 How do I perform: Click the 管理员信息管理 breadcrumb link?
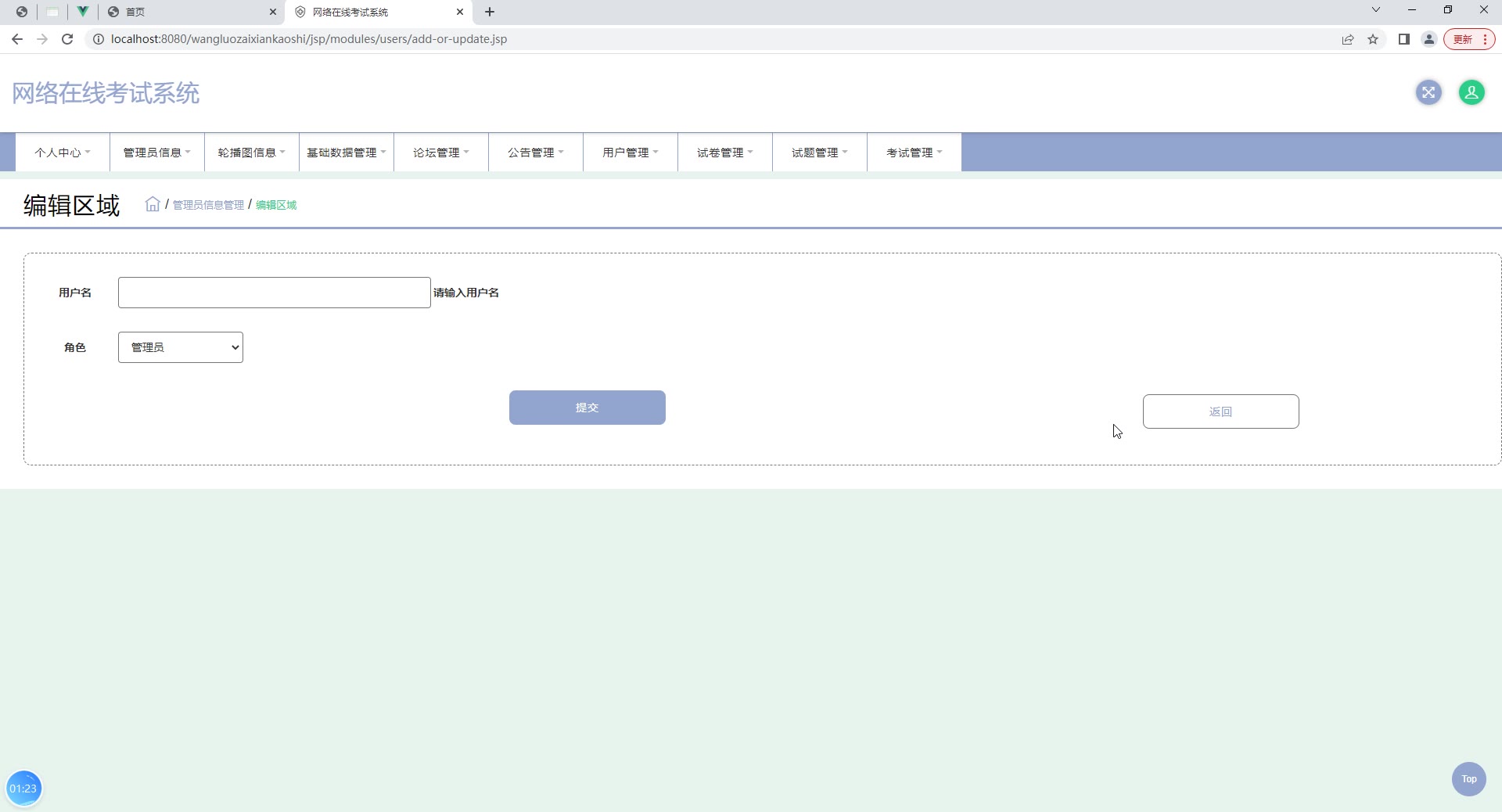coord(209,205)
